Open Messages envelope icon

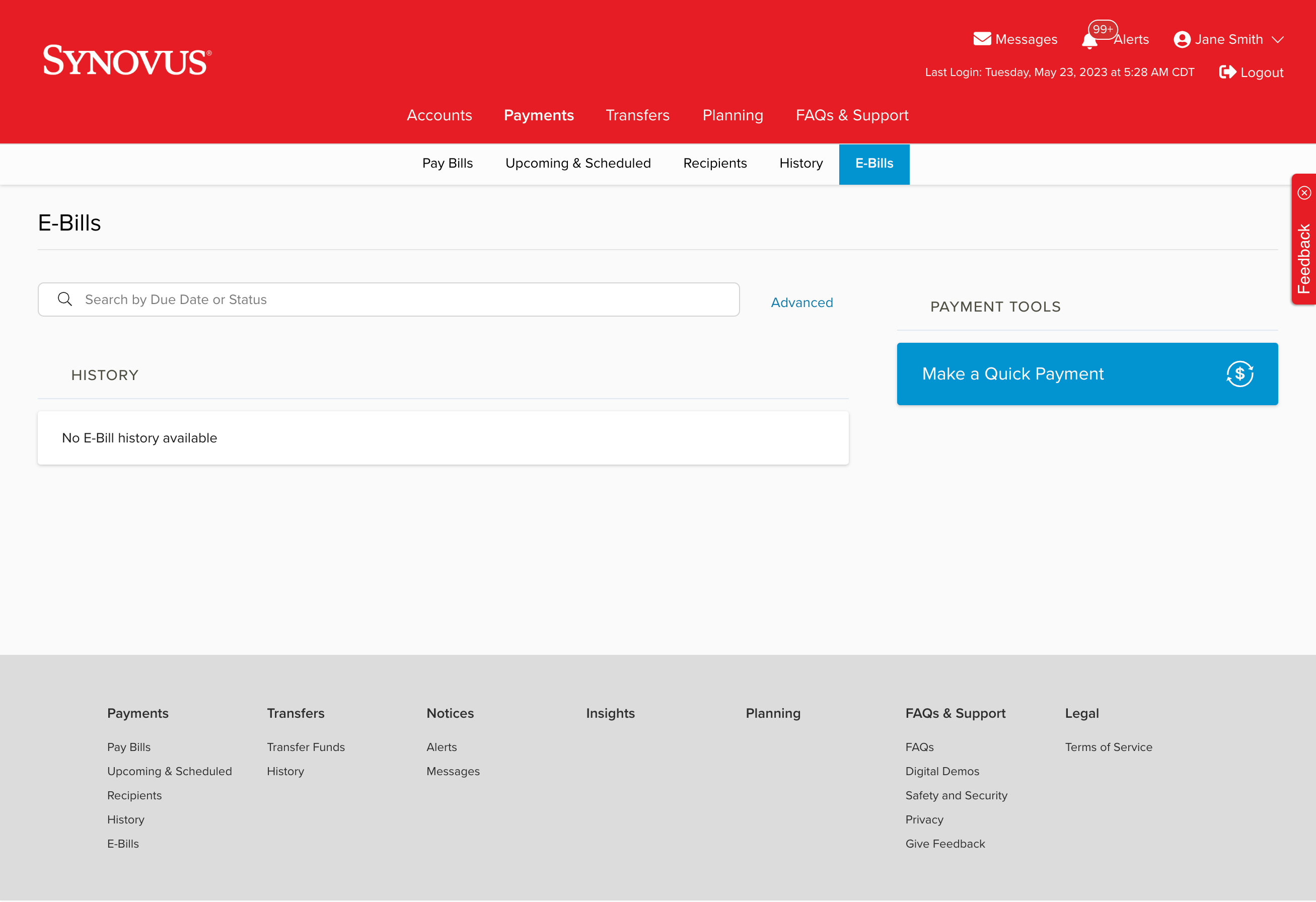click(x=982, y=38)
